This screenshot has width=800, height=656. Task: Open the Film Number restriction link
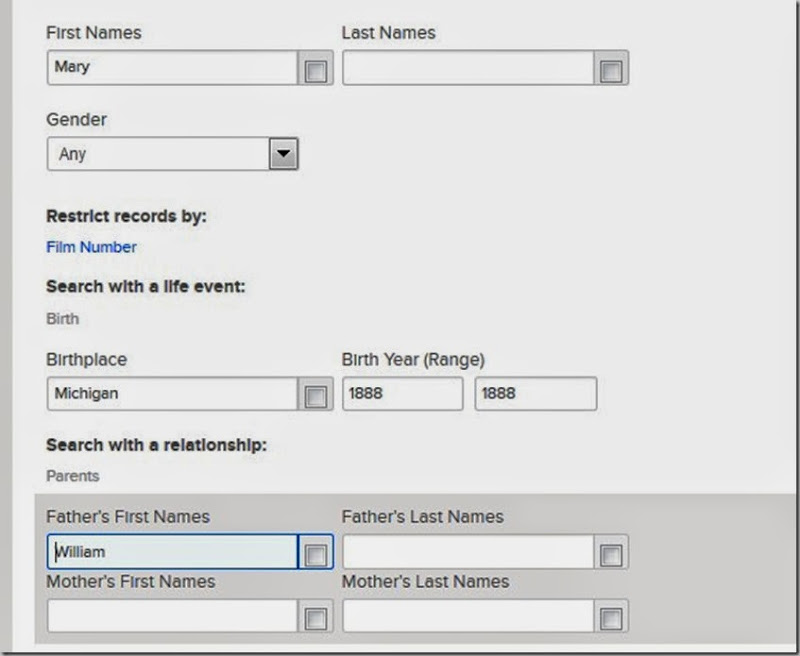(91, 247)
